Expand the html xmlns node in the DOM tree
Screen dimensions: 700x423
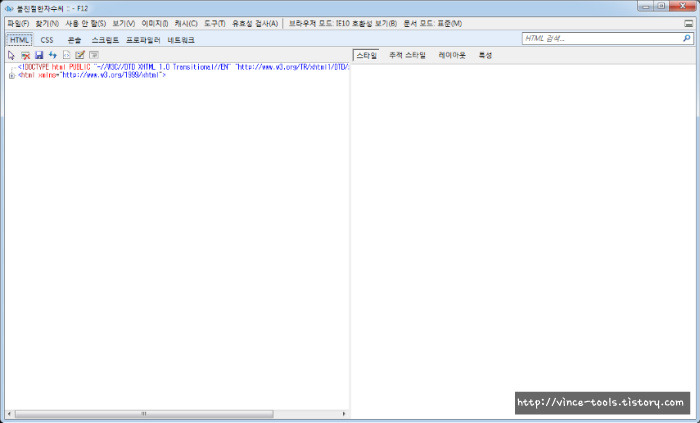click(x=12, y=76)
